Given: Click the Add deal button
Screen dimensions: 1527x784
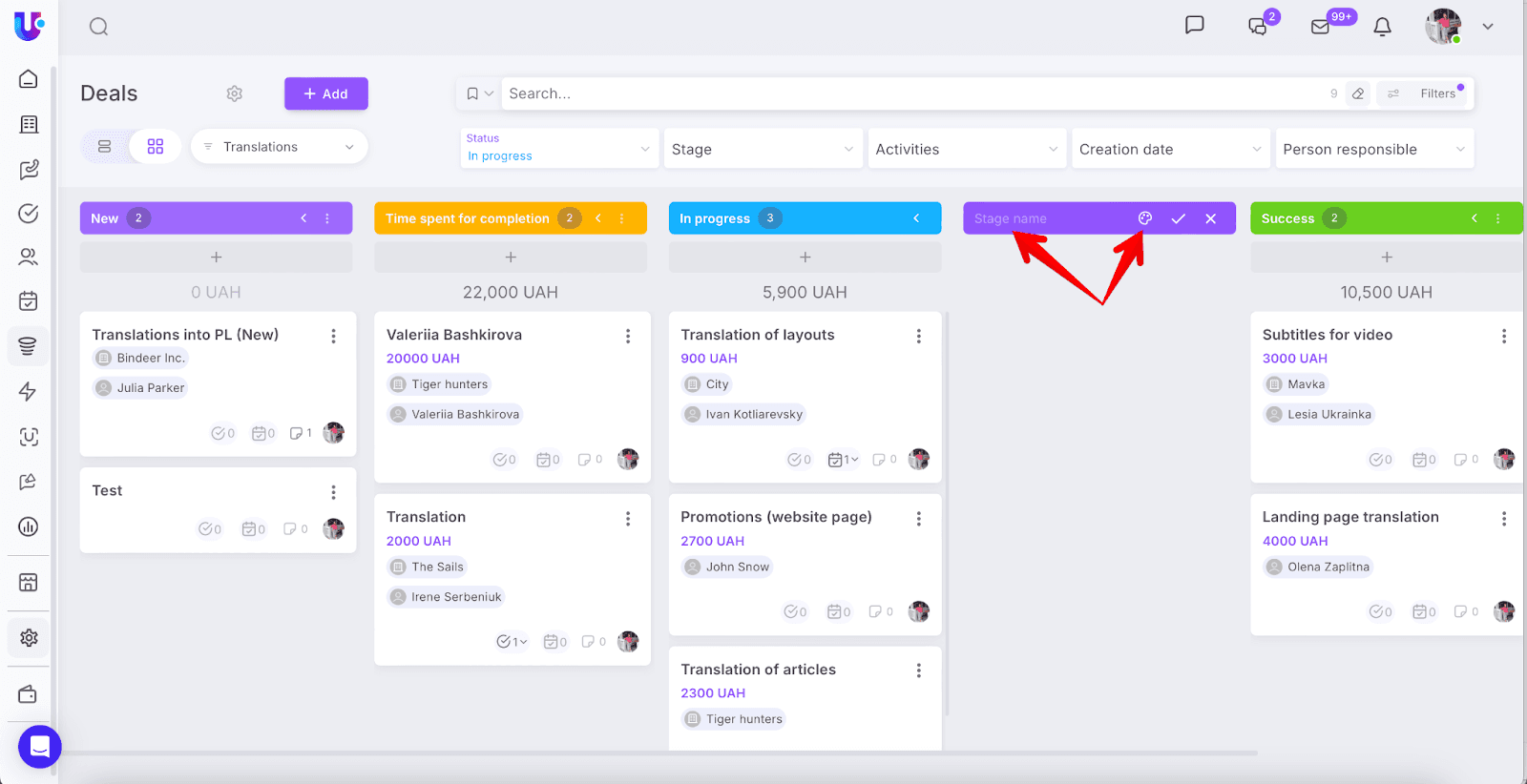Looking at the screenshot, I should pos(325,93).
